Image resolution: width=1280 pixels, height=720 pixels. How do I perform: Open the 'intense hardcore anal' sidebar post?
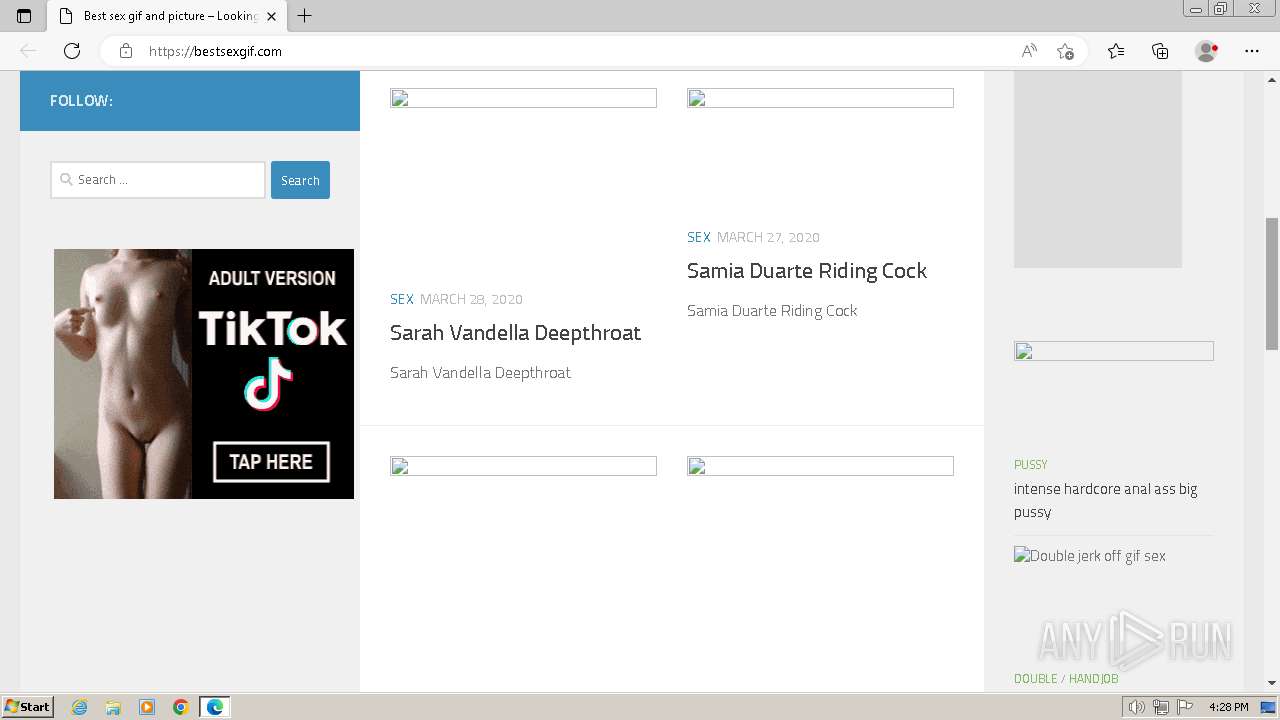pos(1105,500)
